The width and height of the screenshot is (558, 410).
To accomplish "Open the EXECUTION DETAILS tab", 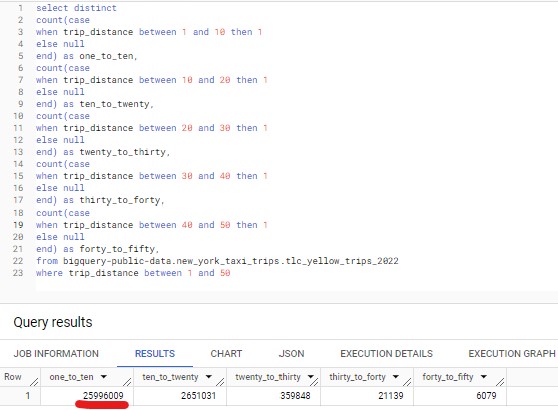I will tap(386, 353).
